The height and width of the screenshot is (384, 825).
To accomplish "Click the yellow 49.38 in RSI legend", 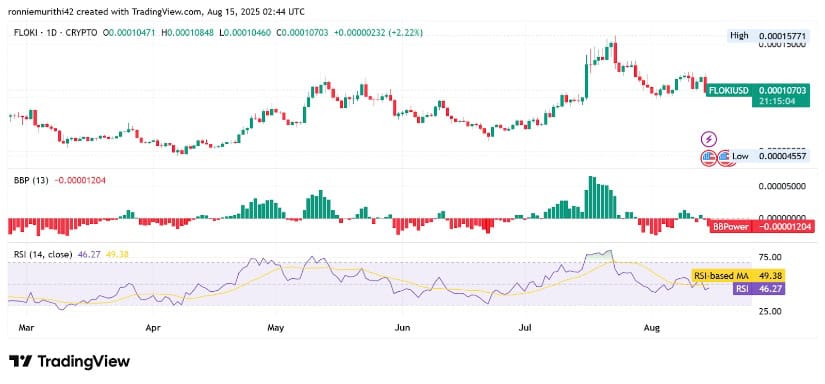I will click(117, 255).
